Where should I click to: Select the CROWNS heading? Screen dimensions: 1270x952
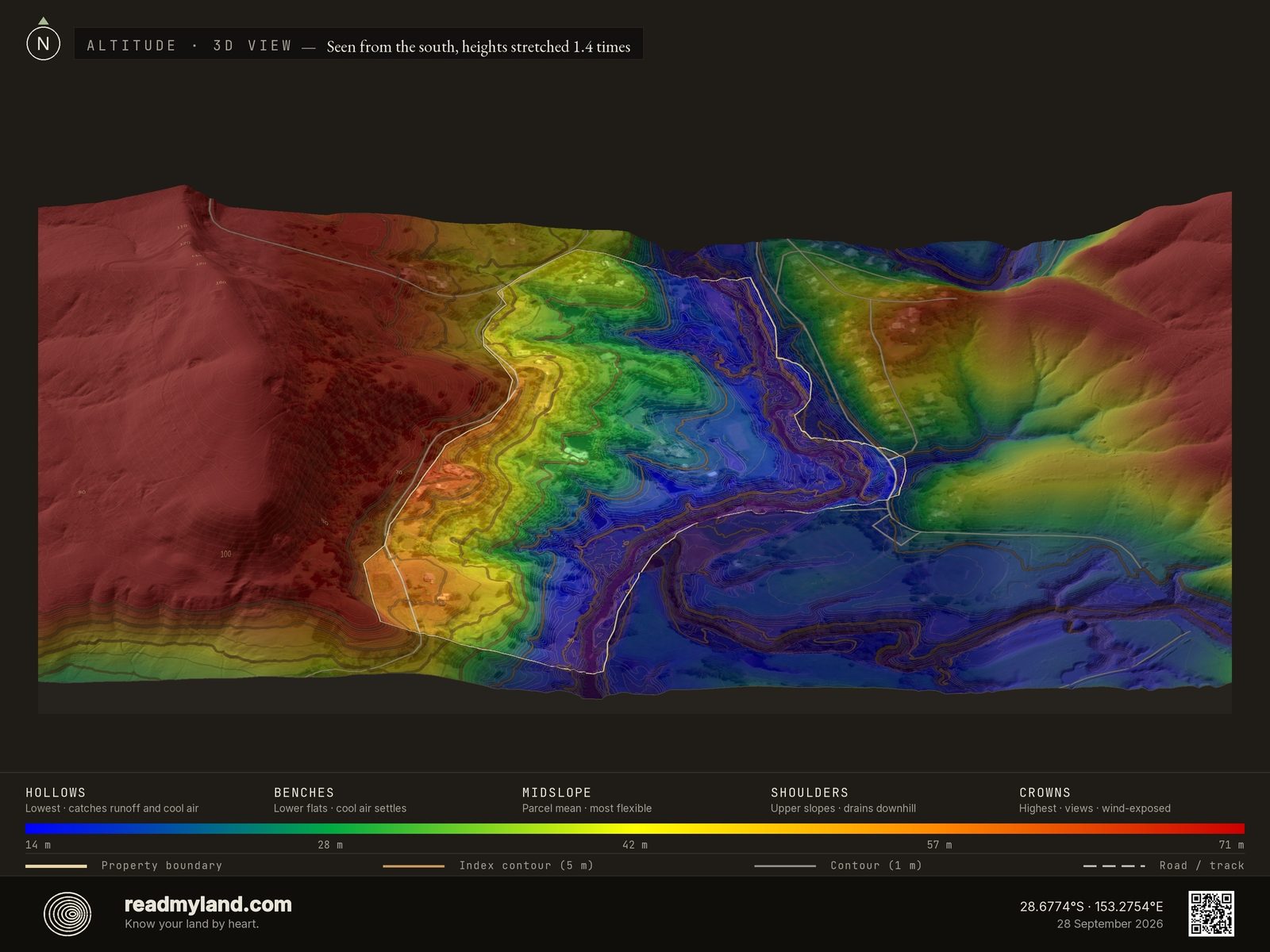tap(1045, 793)
